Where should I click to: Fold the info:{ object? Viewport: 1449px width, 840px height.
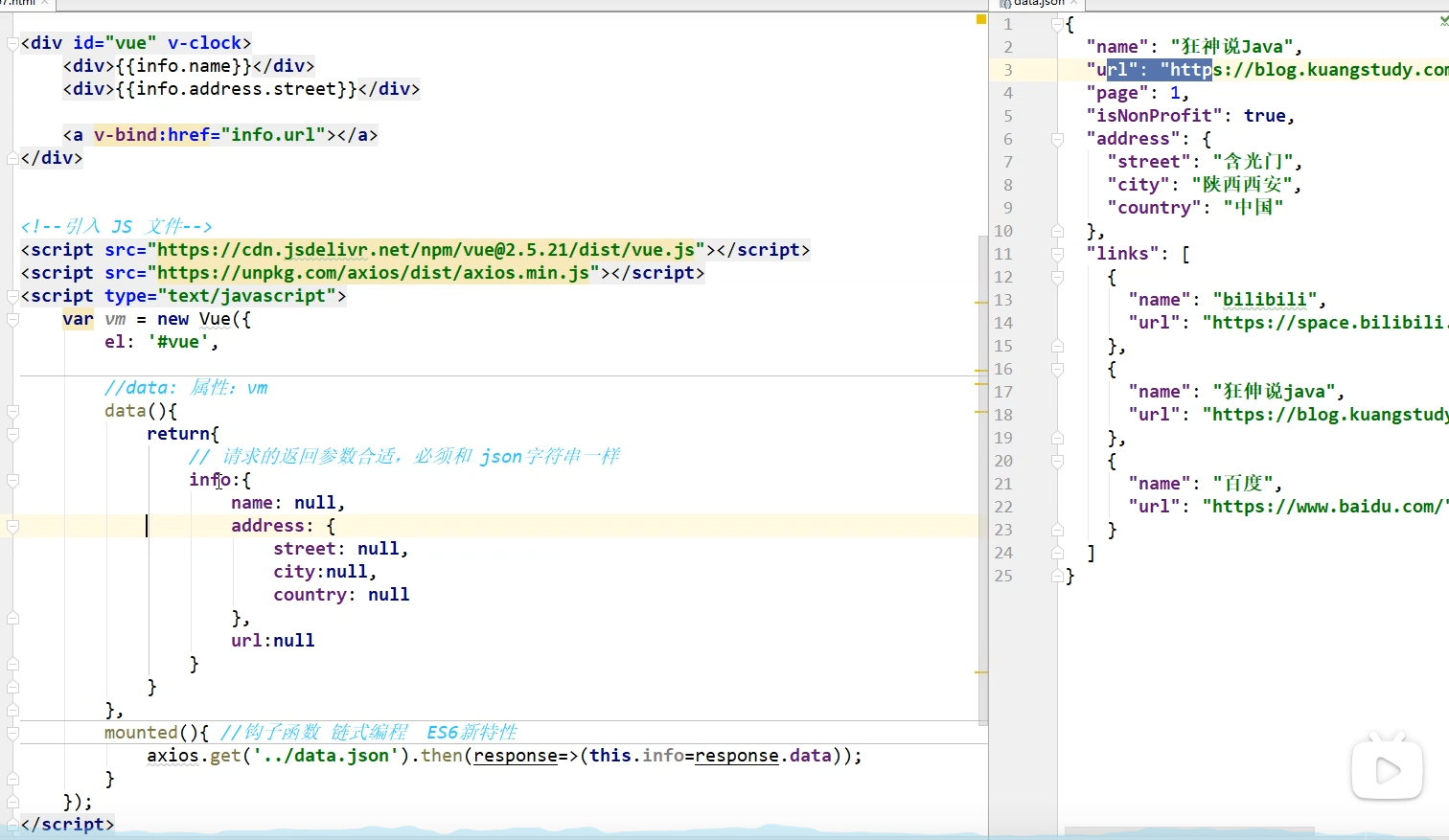click(12, 480)
